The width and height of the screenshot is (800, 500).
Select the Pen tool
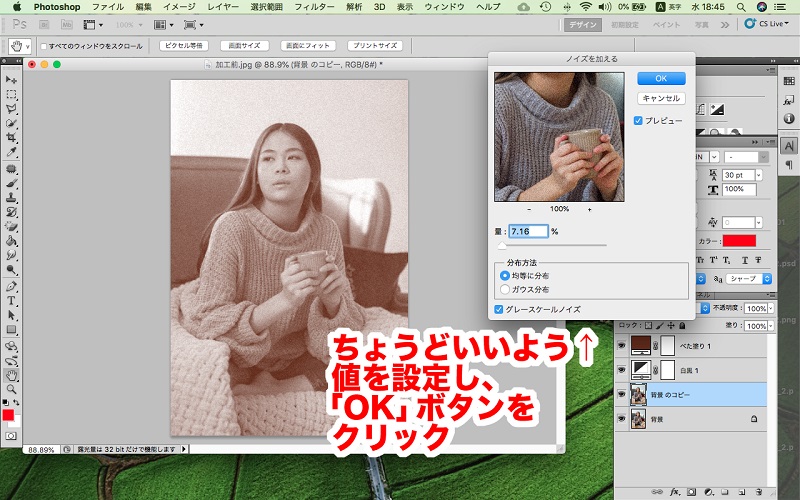tap(11, 286)
